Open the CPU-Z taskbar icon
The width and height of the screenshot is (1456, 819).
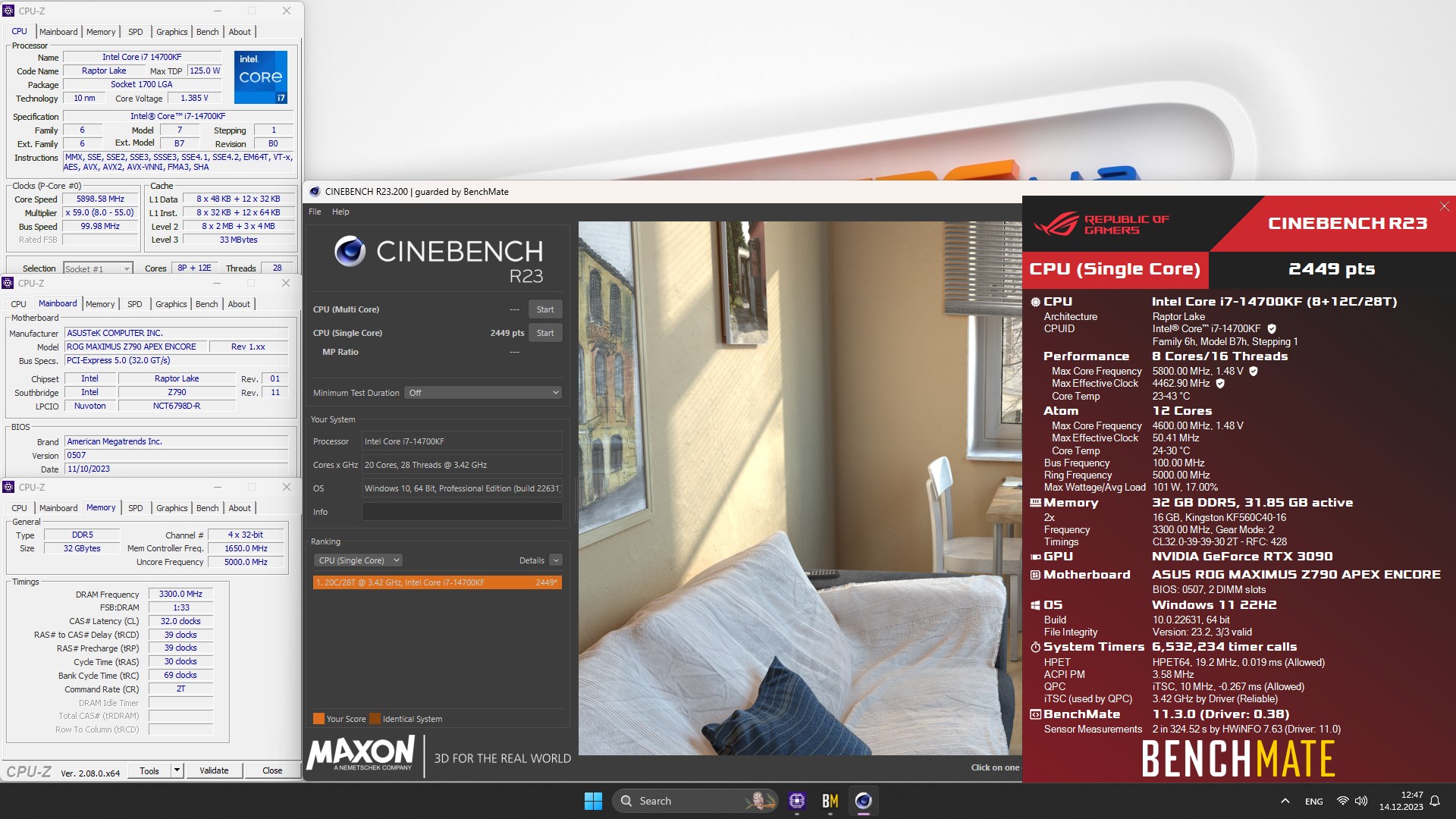(x=796, y=801)
